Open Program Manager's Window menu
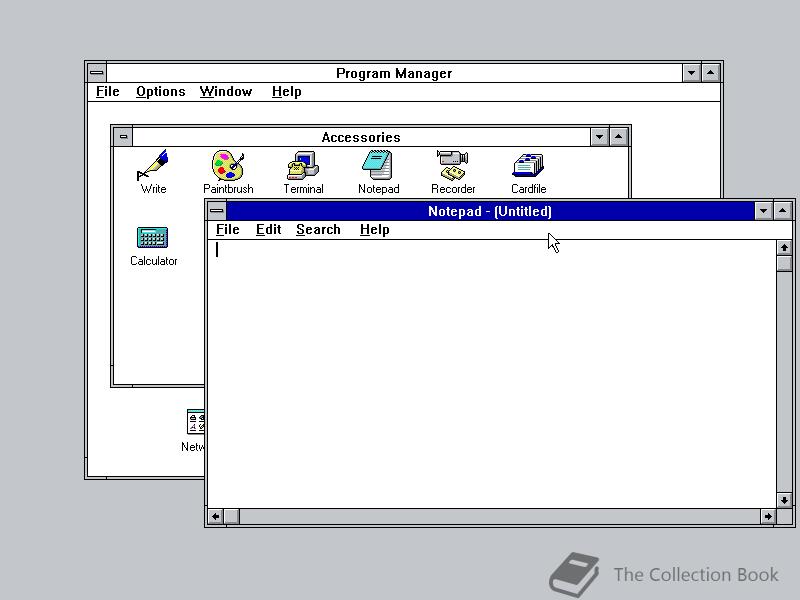Screen dimensions: 800x600 pyautogui.click(x=226, y=92)
